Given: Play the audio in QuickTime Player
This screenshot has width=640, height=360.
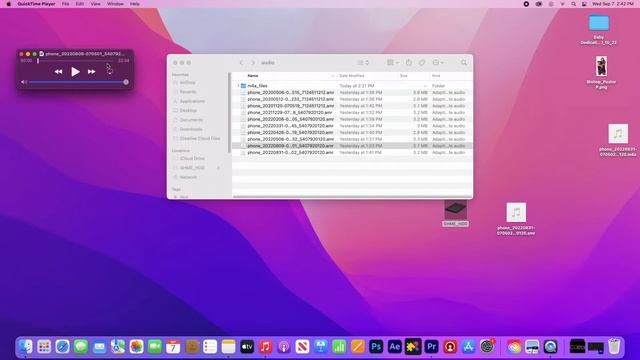Looking at the screenshot, I should click(x=75, y=71).
